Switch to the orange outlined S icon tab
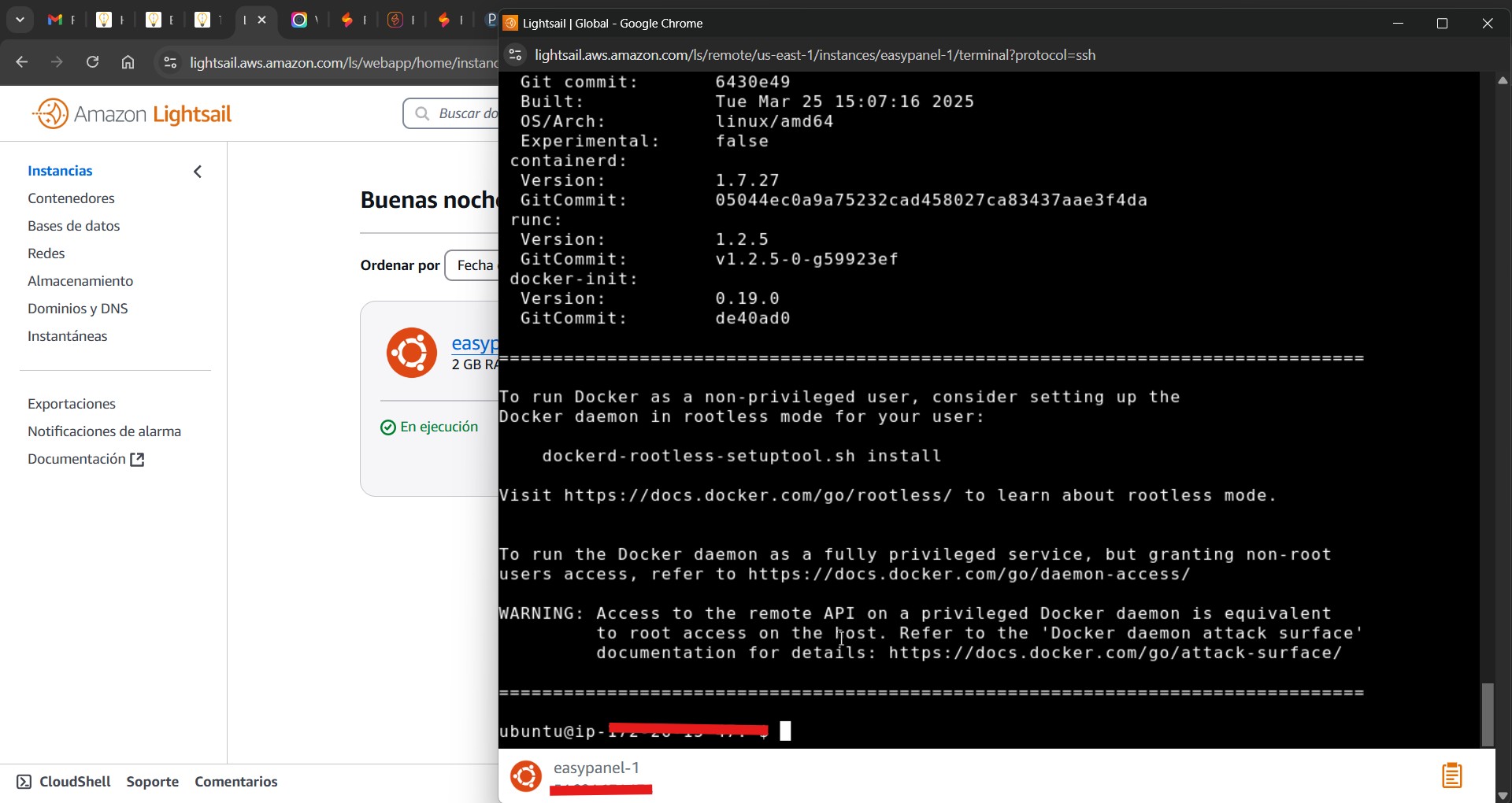This screenshot has width=1512, height=803. [x=397, y=20]
